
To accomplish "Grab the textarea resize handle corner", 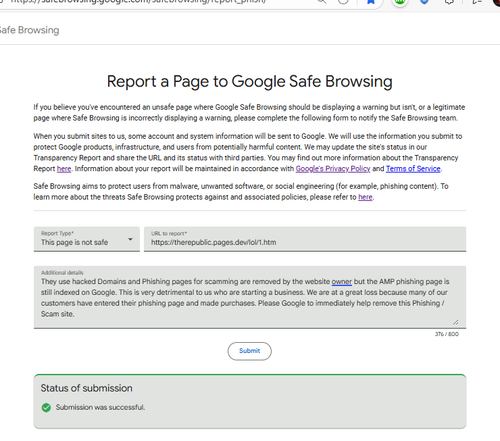I will [456, 322].
